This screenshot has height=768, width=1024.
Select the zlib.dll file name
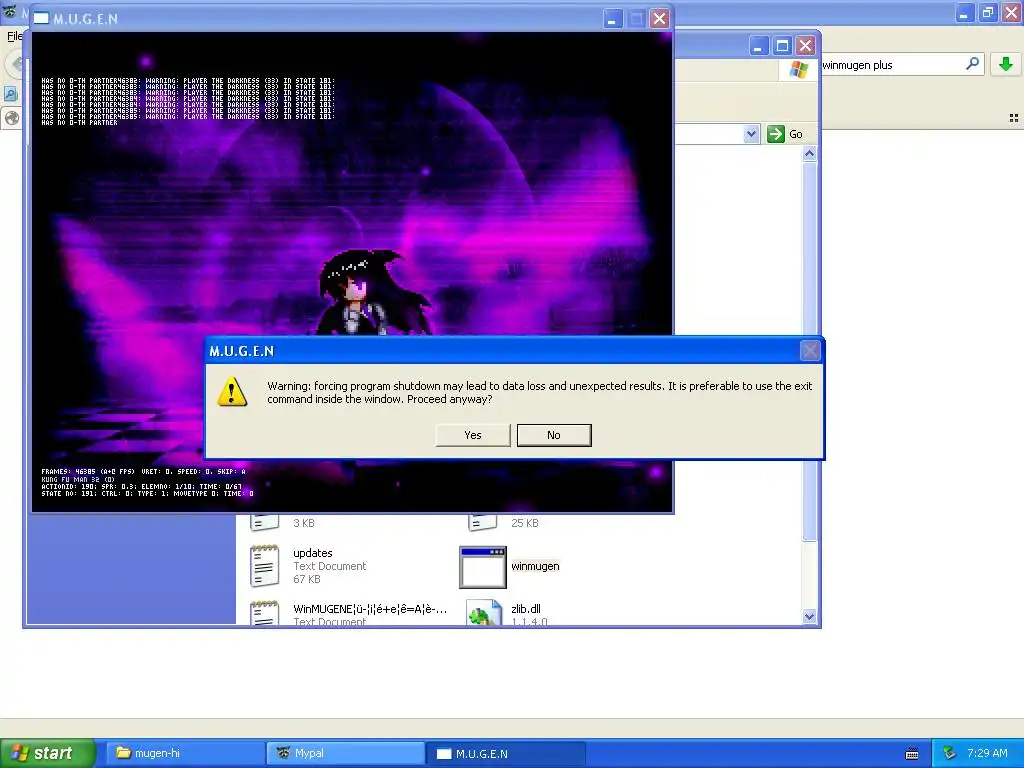(526, 609)
